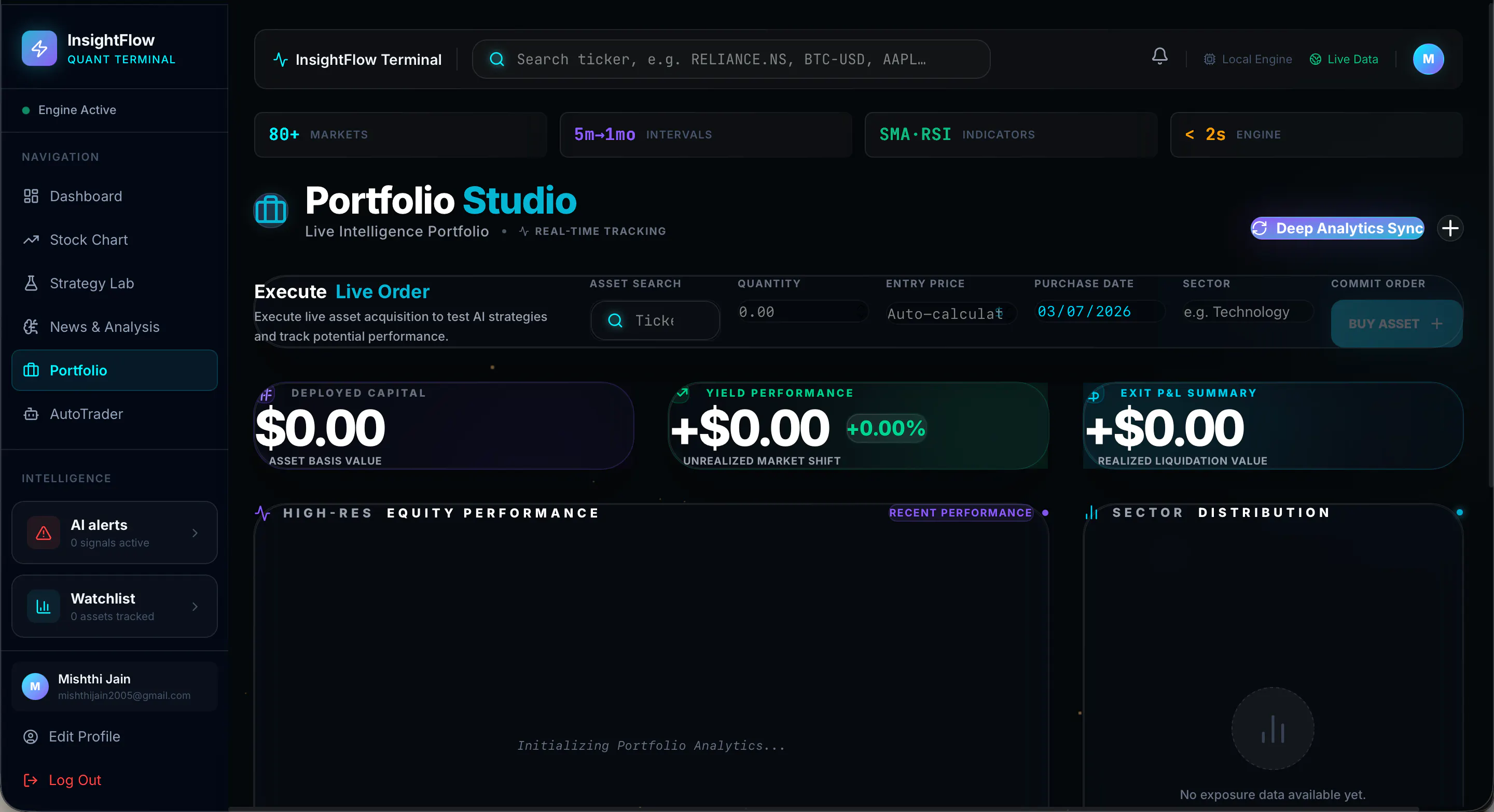1494x812 pixels.
Task: Click the Sector e.g. Technology field
Action: tap(1248, 312)
